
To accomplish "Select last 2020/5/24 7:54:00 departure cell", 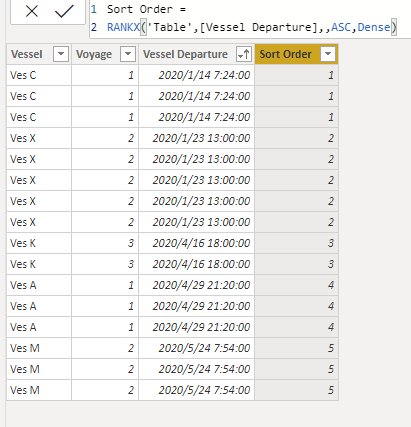I will [197, 390].
